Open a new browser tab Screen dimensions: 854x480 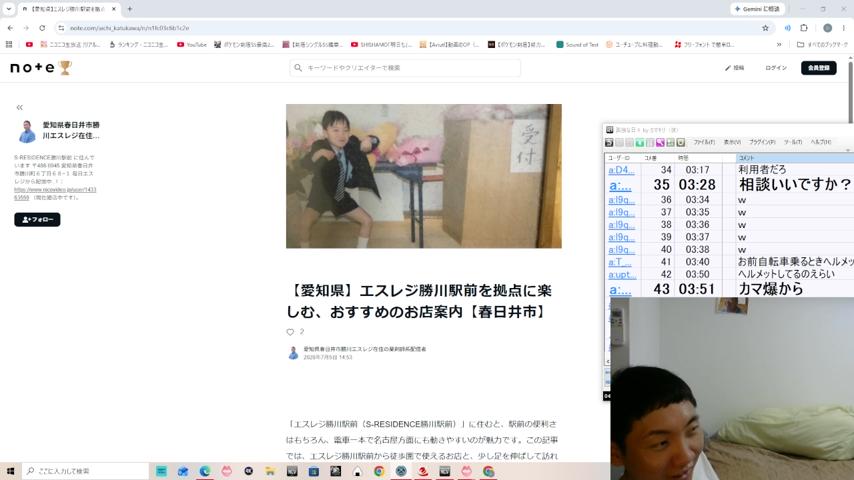(130, 9)
